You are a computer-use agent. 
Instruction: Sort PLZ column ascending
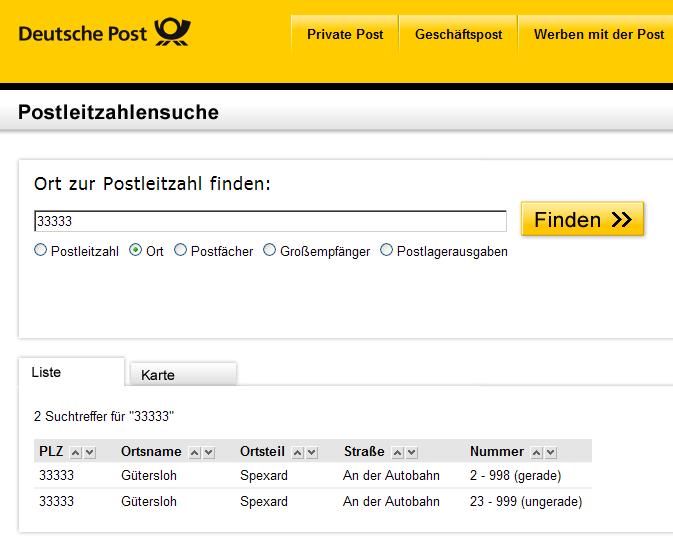(x=75, y=453)
